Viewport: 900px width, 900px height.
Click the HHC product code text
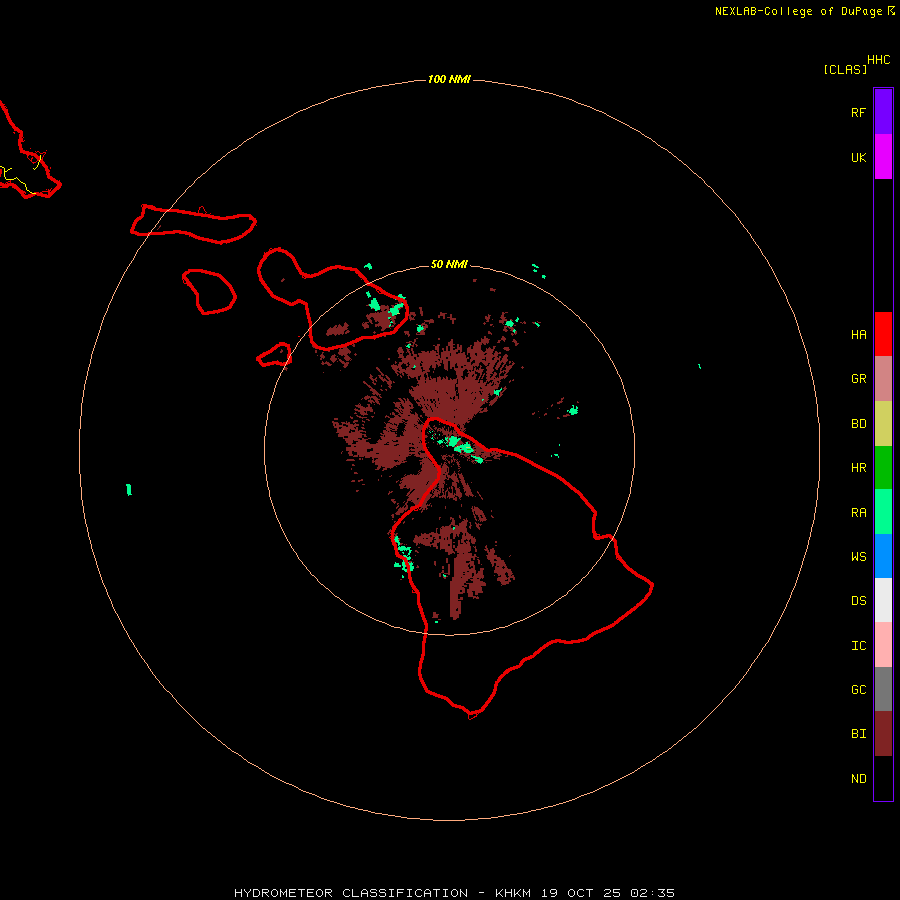click(879, 60)
